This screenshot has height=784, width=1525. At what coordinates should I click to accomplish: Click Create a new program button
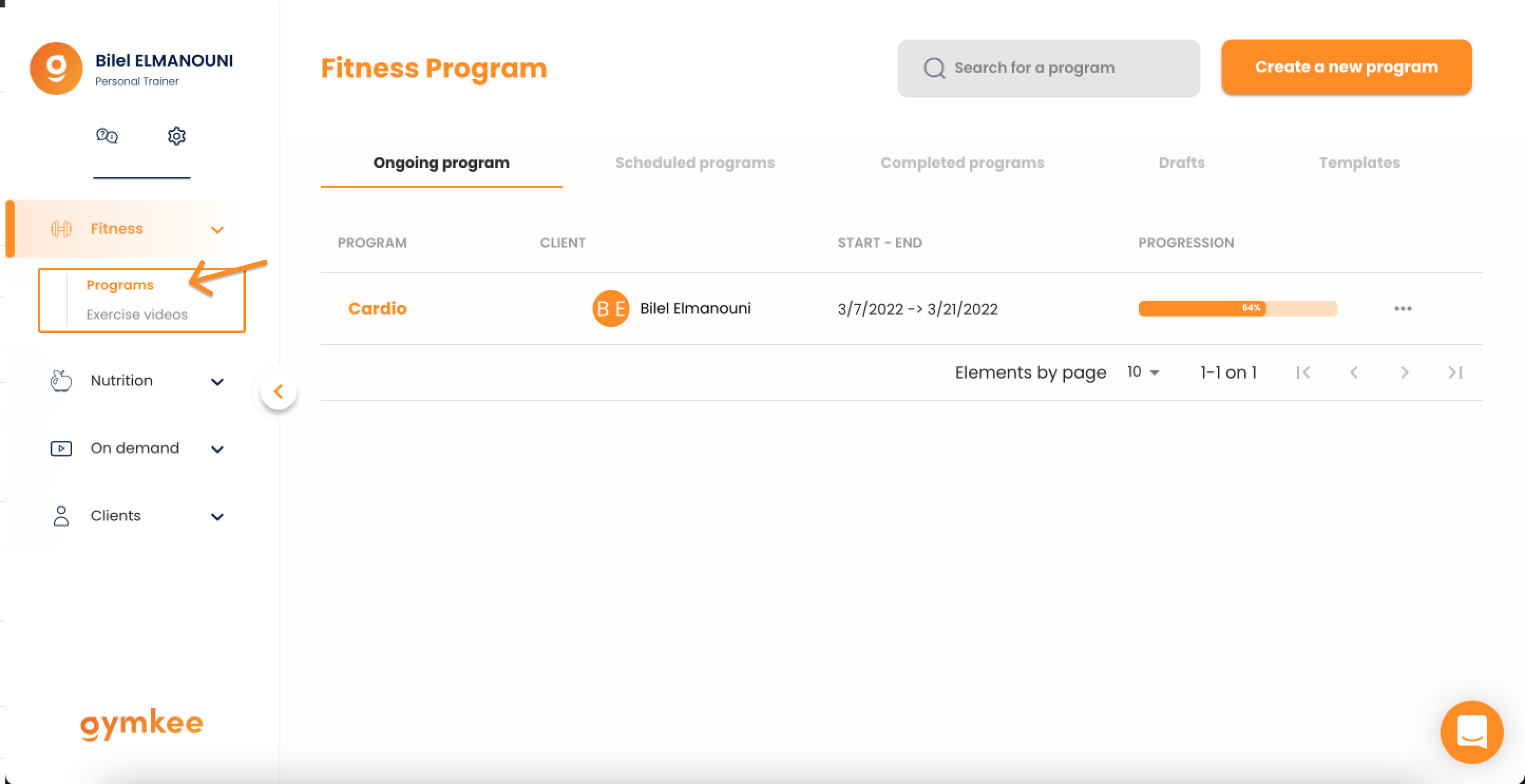(1346, 67)
